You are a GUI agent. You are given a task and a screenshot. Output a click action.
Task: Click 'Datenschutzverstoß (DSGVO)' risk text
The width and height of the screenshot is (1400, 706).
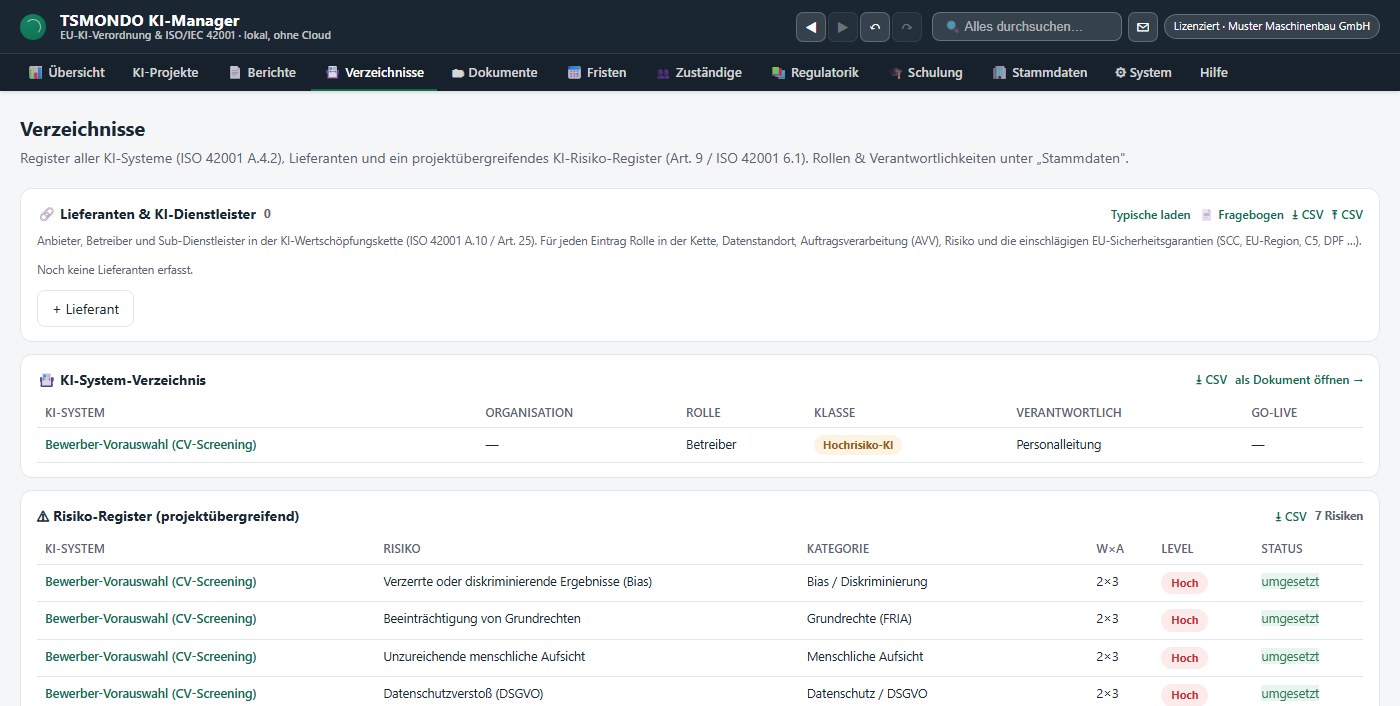(463, 694)
